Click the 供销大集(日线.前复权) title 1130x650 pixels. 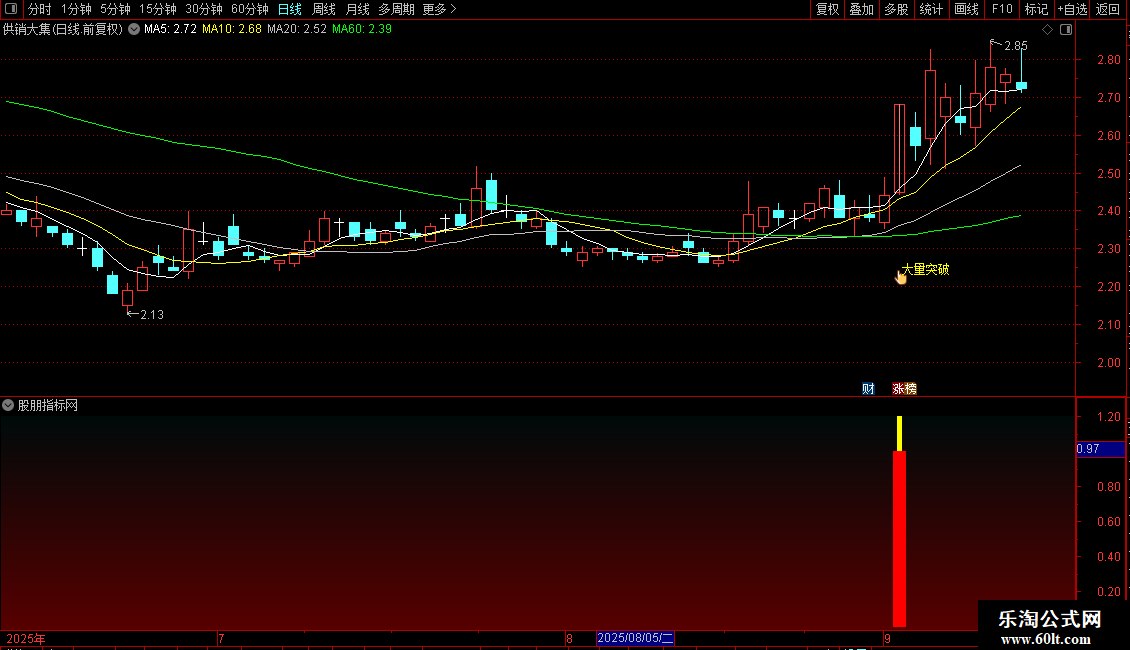(63, 30)
